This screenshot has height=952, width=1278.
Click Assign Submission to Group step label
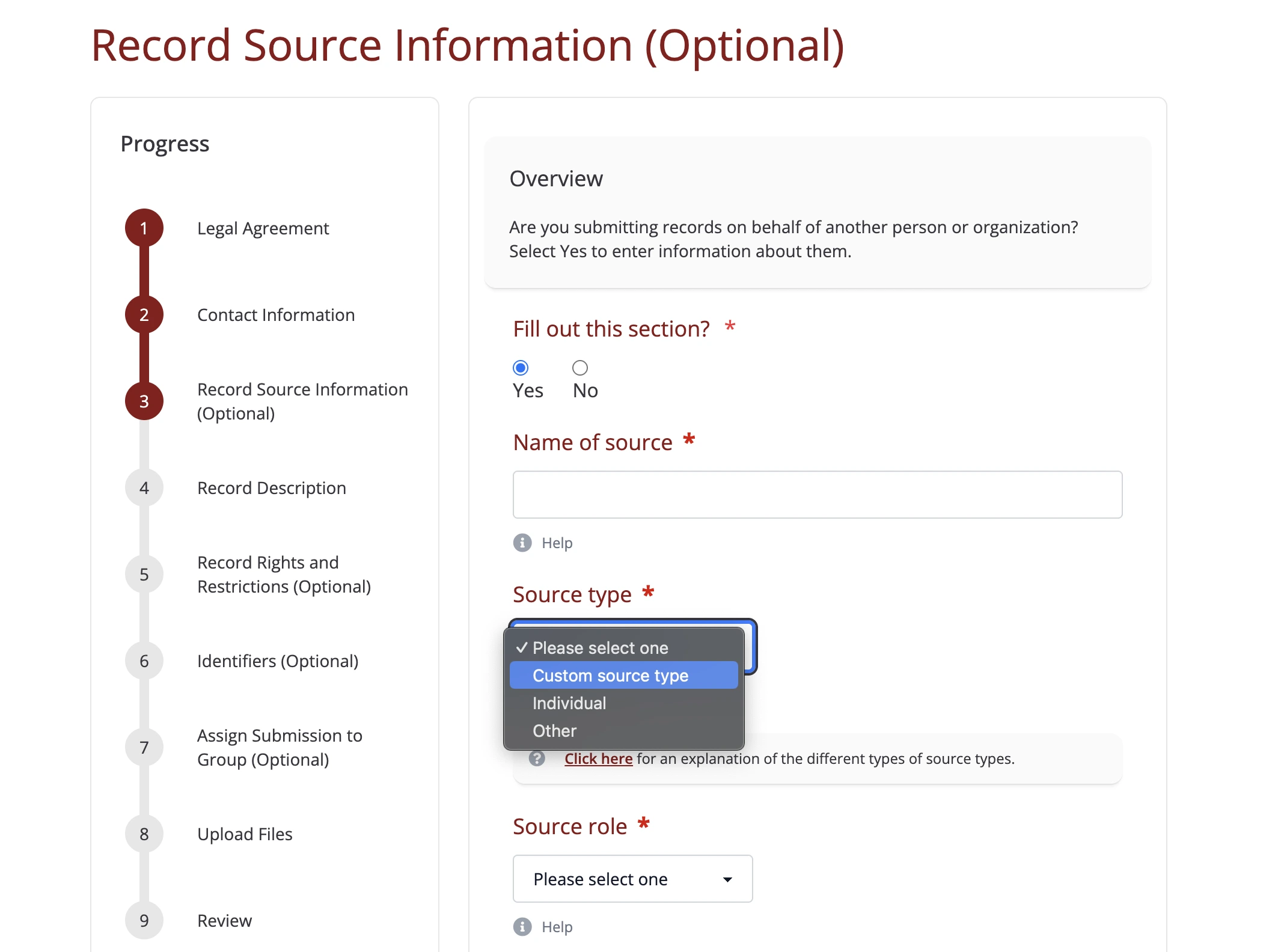click(280, 748)
